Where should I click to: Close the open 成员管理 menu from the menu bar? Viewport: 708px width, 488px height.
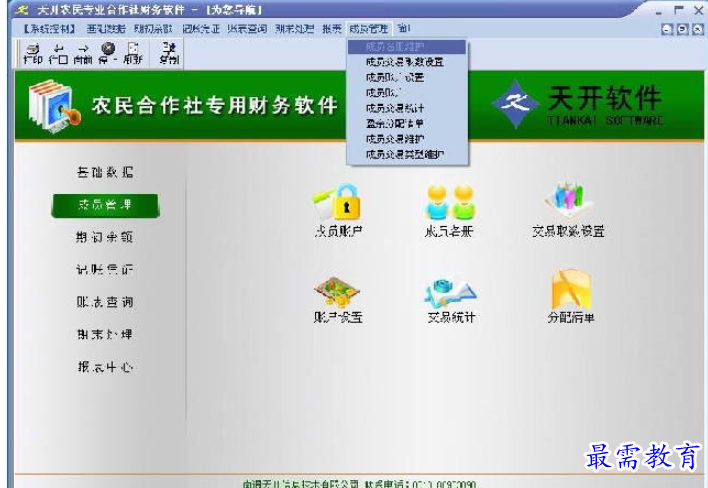369,29
